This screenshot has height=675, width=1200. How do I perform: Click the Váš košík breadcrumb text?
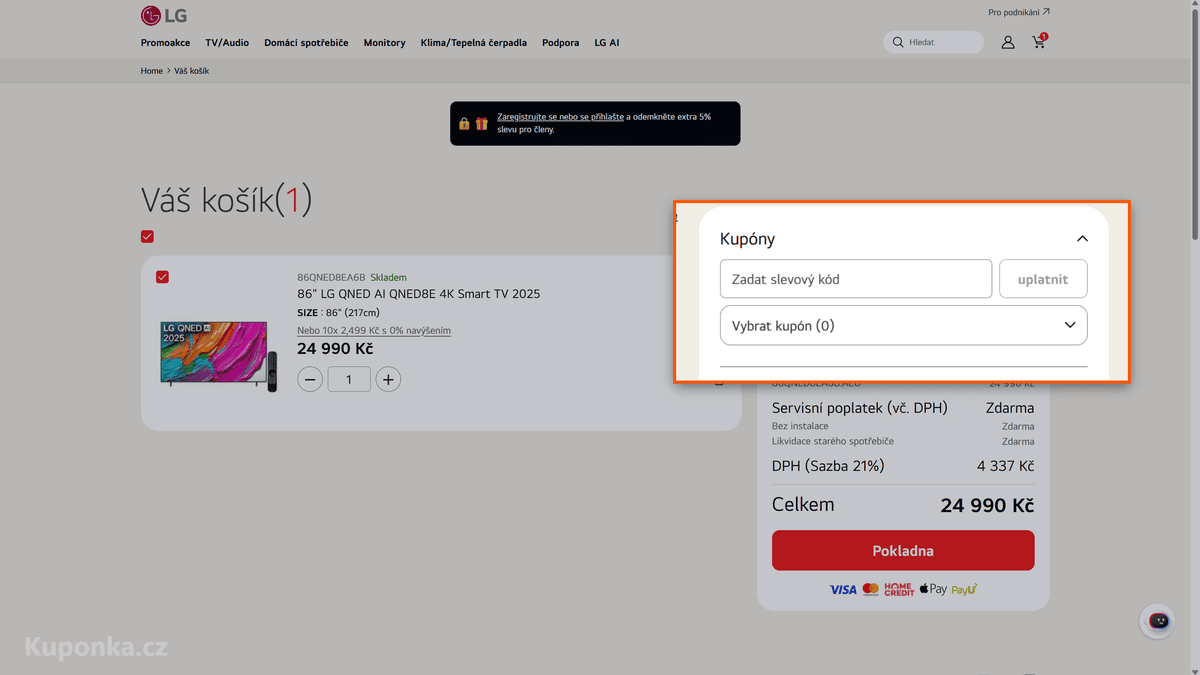(x=192, y=71)
